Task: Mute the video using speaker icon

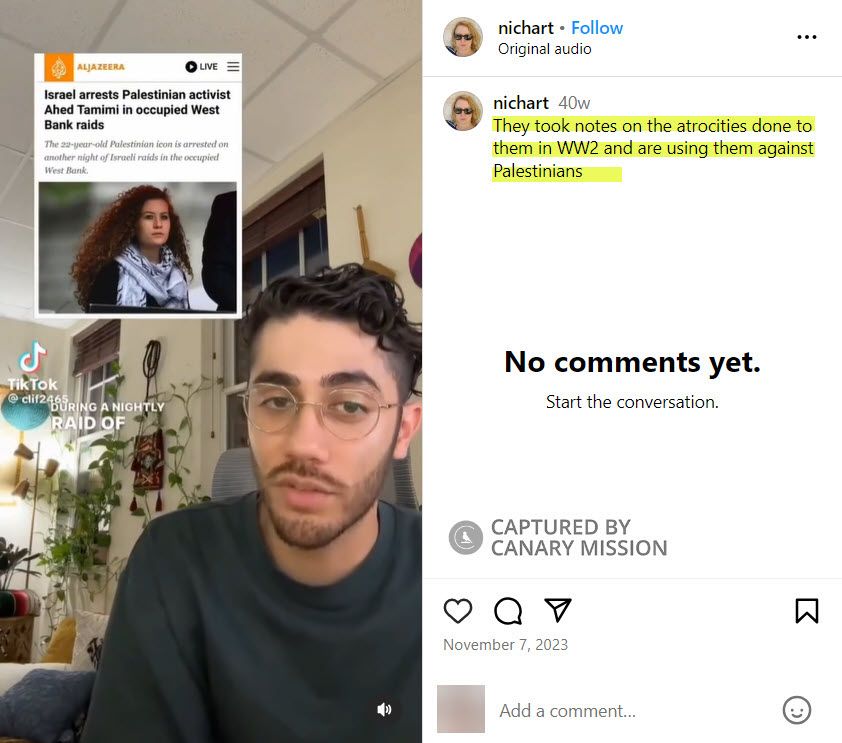Action: 384,709
